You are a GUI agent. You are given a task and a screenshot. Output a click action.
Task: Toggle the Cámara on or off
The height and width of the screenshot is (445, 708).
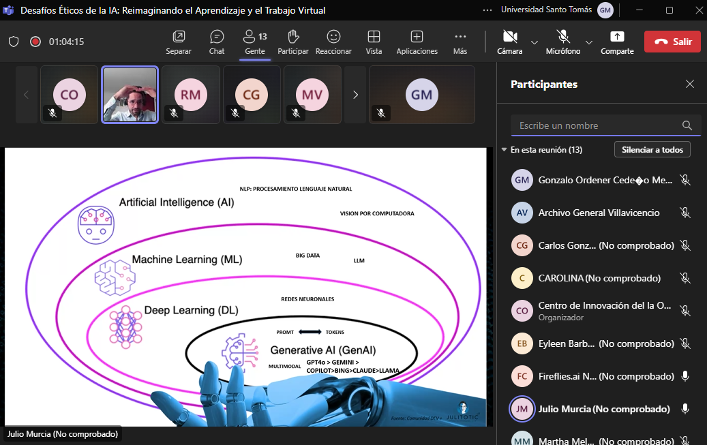[x=509, y=41]
